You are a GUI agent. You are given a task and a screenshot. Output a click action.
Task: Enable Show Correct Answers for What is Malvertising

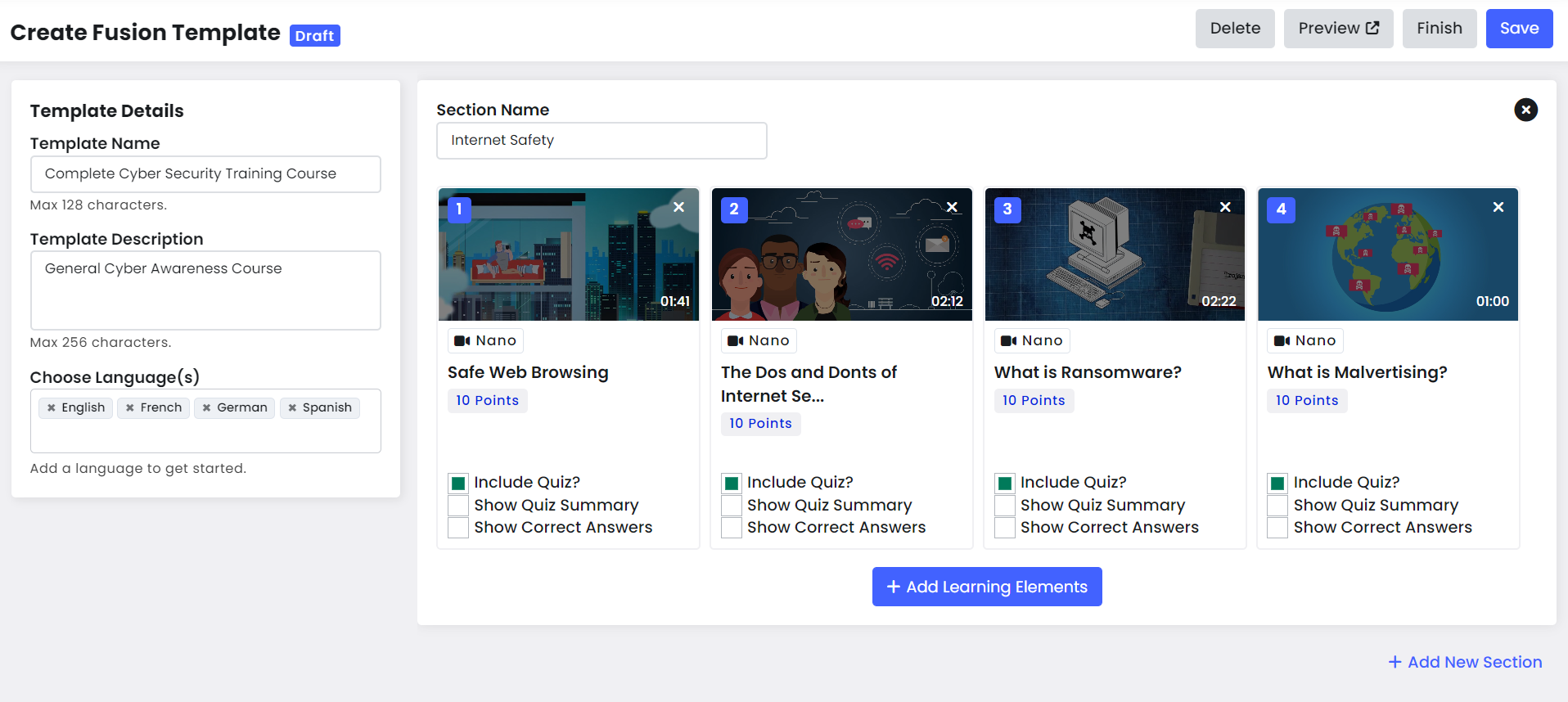coord(1277,528)
